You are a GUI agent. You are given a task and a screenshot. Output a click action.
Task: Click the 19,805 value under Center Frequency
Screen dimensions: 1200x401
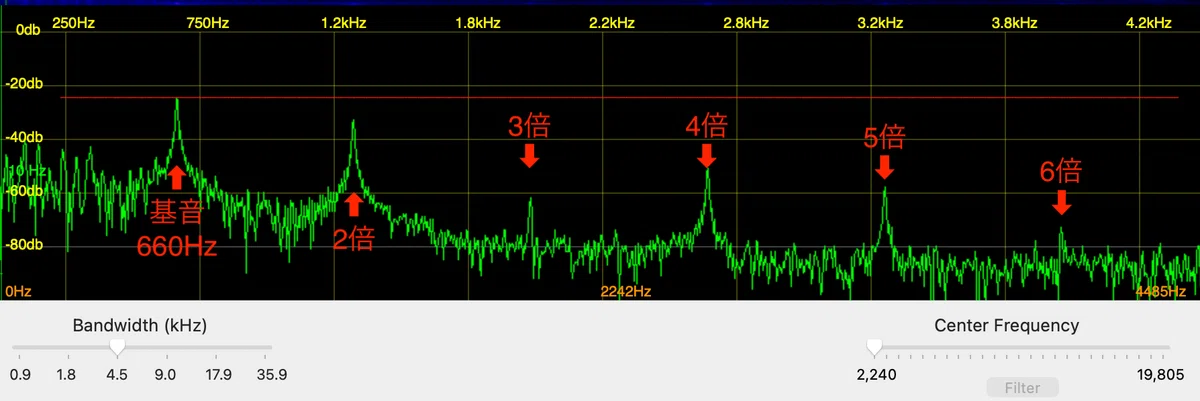[1161, 375]
